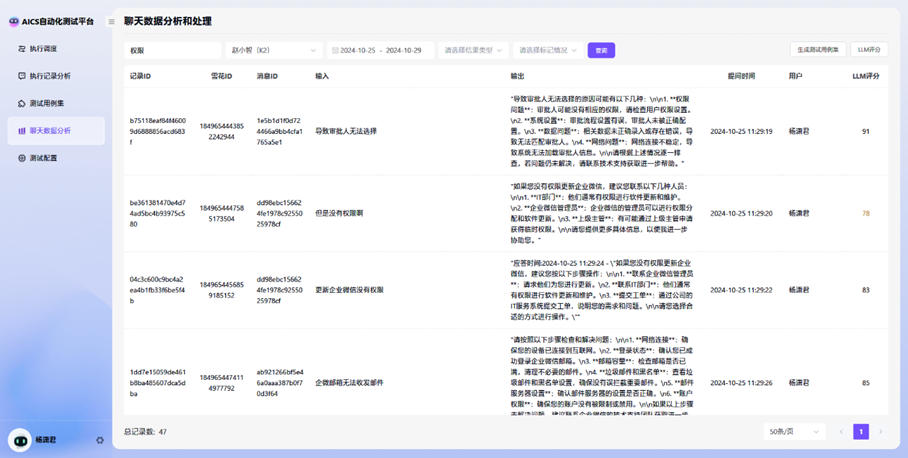Click the timestamp 2024-10-25 11:29:20

[x=741, y=213]
